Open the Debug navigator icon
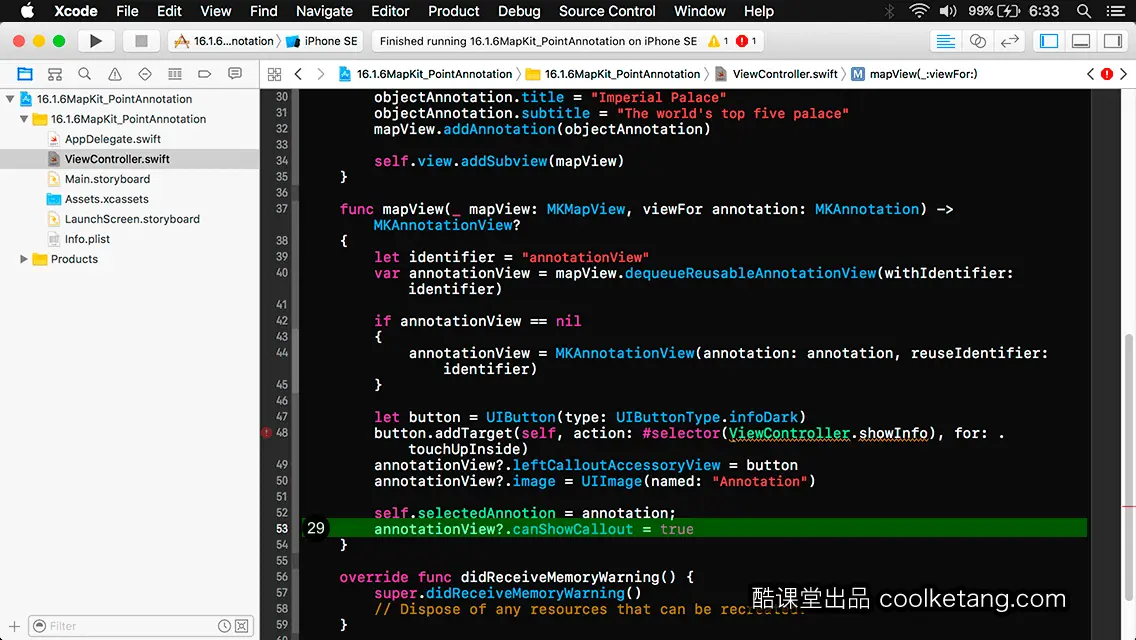The height and width of the screenshot is (640, 1136). [175, 74]
